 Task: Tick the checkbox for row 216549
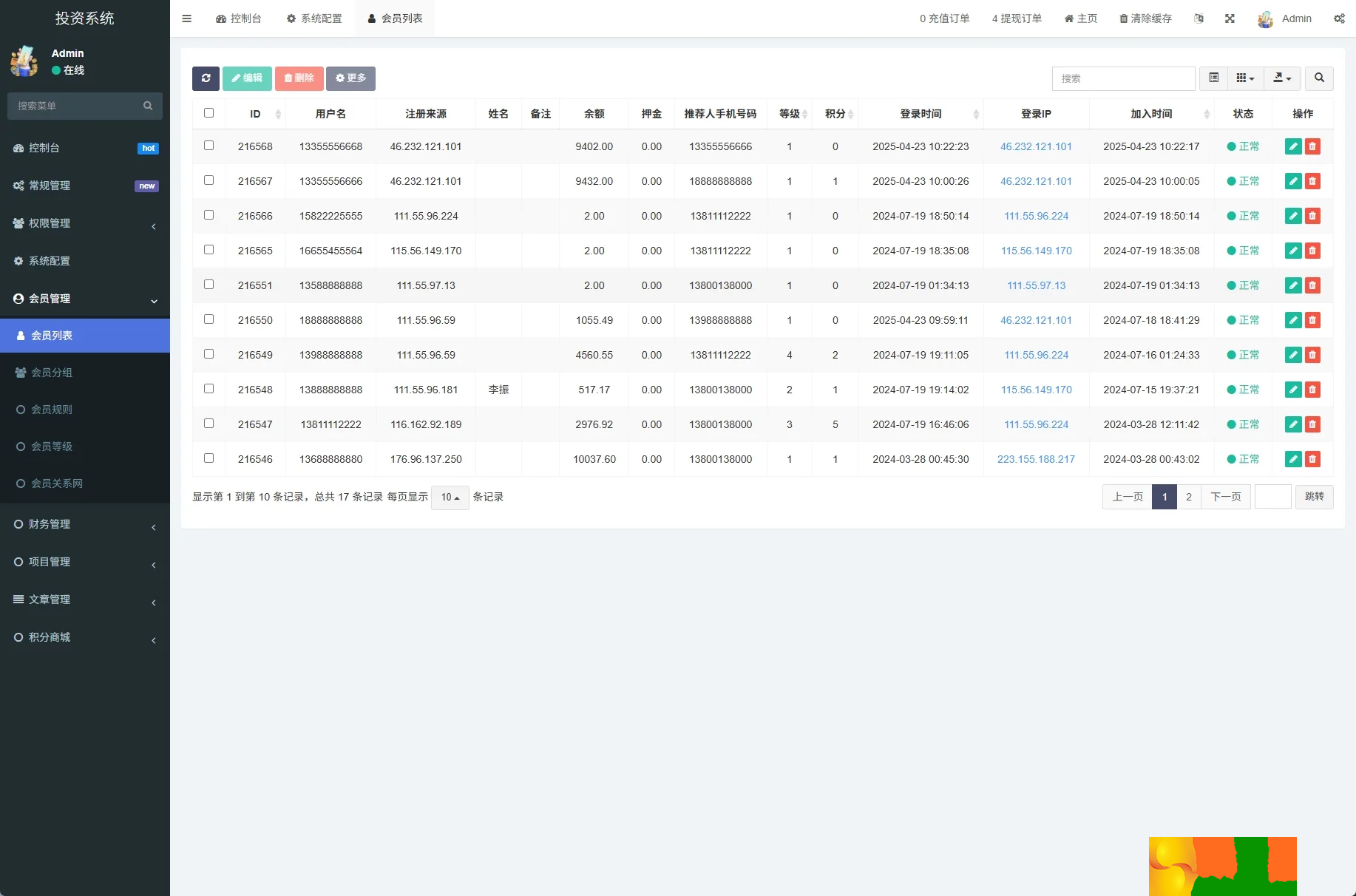[209, 354]
